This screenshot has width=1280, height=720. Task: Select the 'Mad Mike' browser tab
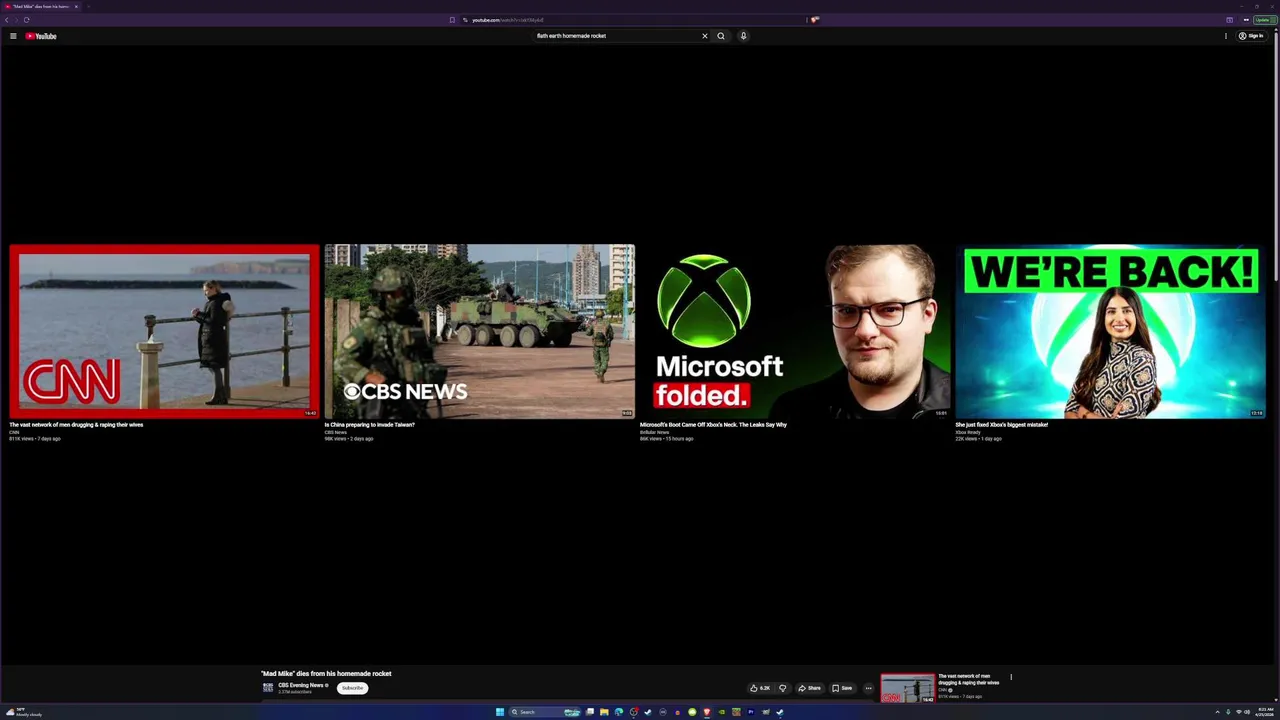point(40,6)
